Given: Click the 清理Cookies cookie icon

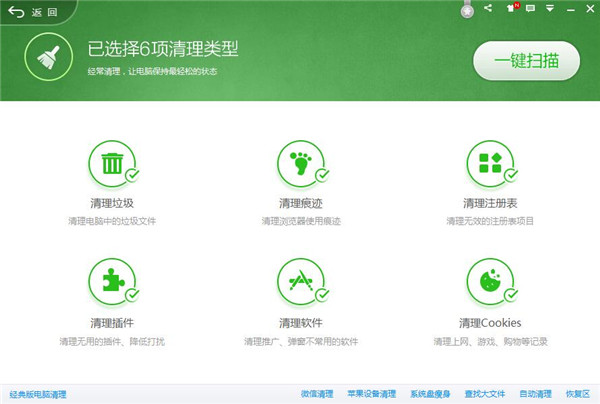Looking at the screenshot, I should pos(488,280).
